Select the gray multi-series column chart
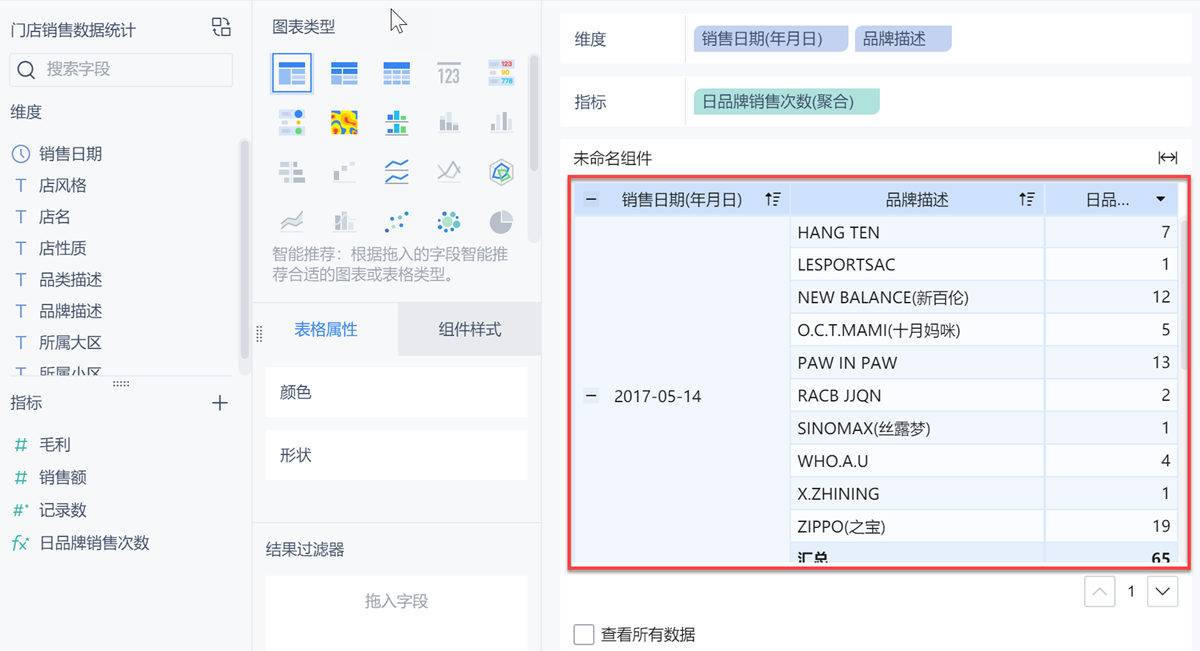 pos(500,122)
